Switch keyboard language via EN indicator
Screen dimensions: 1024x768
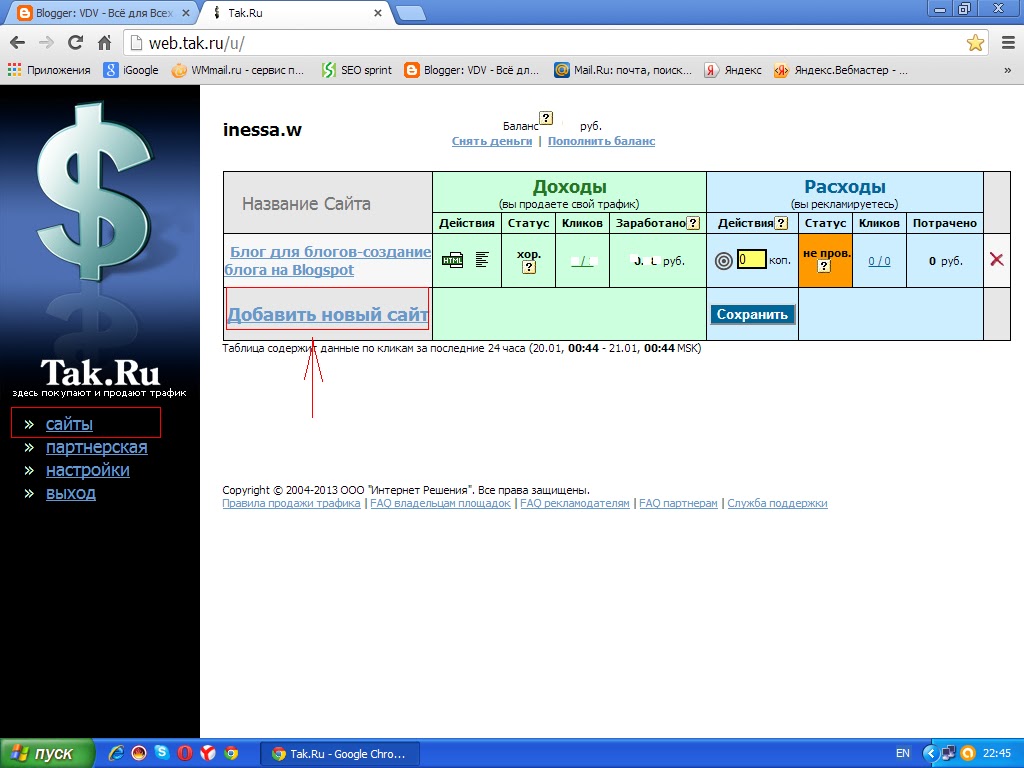pos(903,754)
